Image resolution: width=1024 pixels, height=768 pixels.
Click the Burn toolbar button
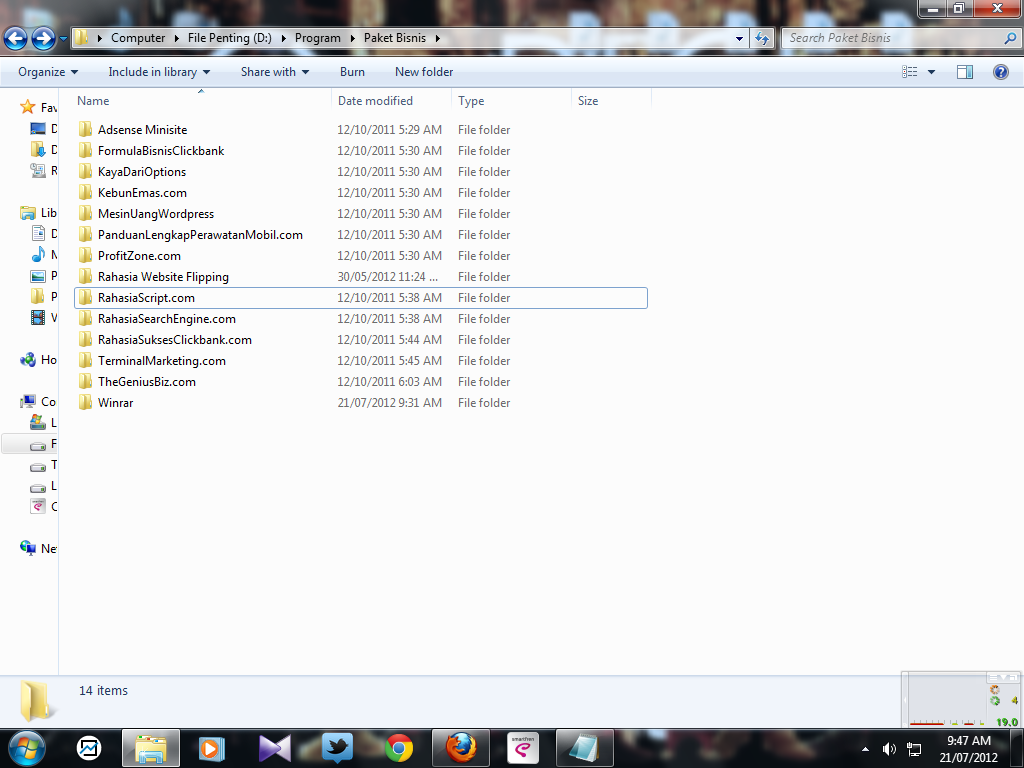(352, 72)
